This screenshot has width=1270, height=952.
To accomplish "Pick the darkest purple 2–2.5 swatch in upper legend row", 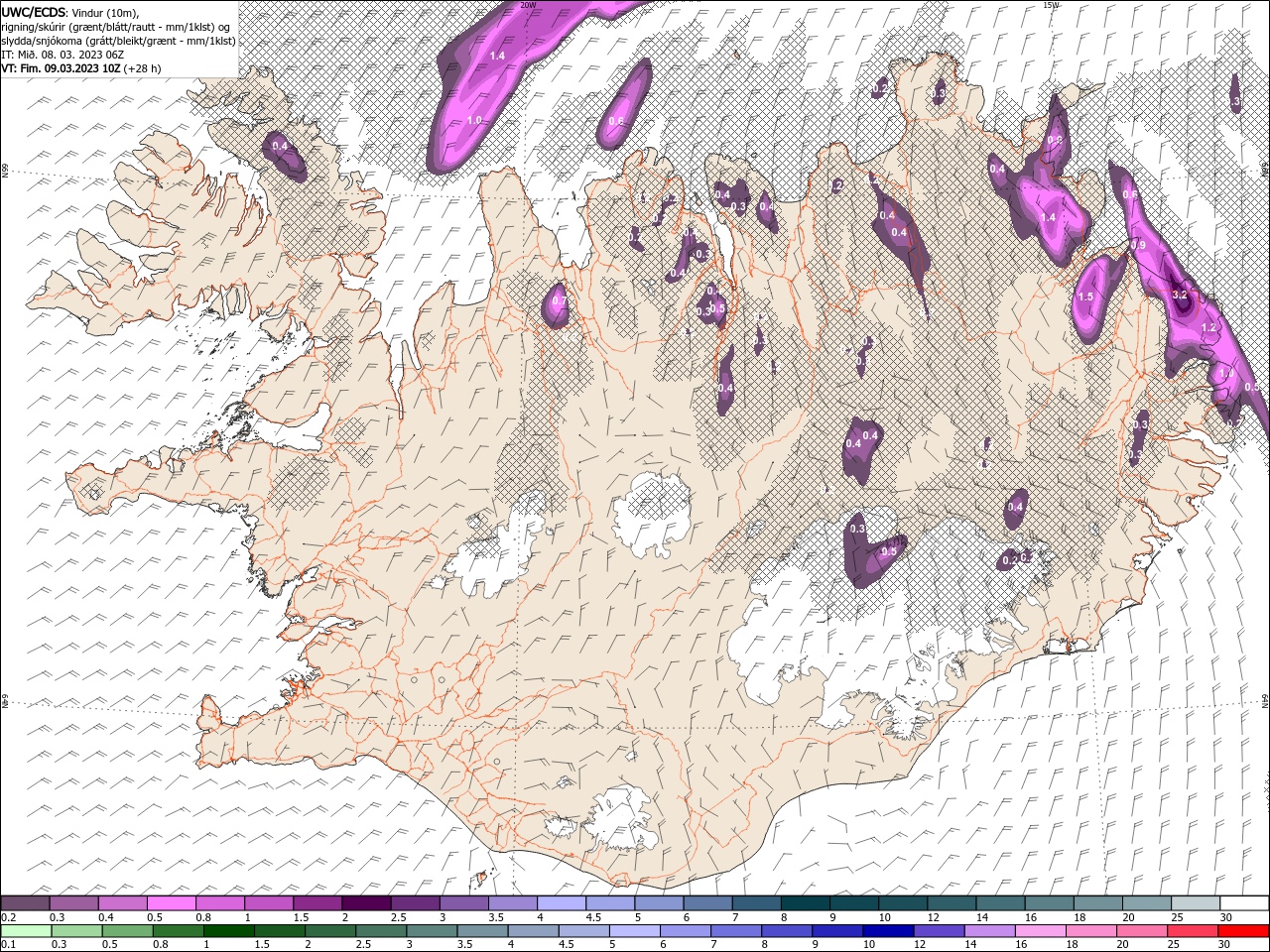I will [x=366, y=903].
